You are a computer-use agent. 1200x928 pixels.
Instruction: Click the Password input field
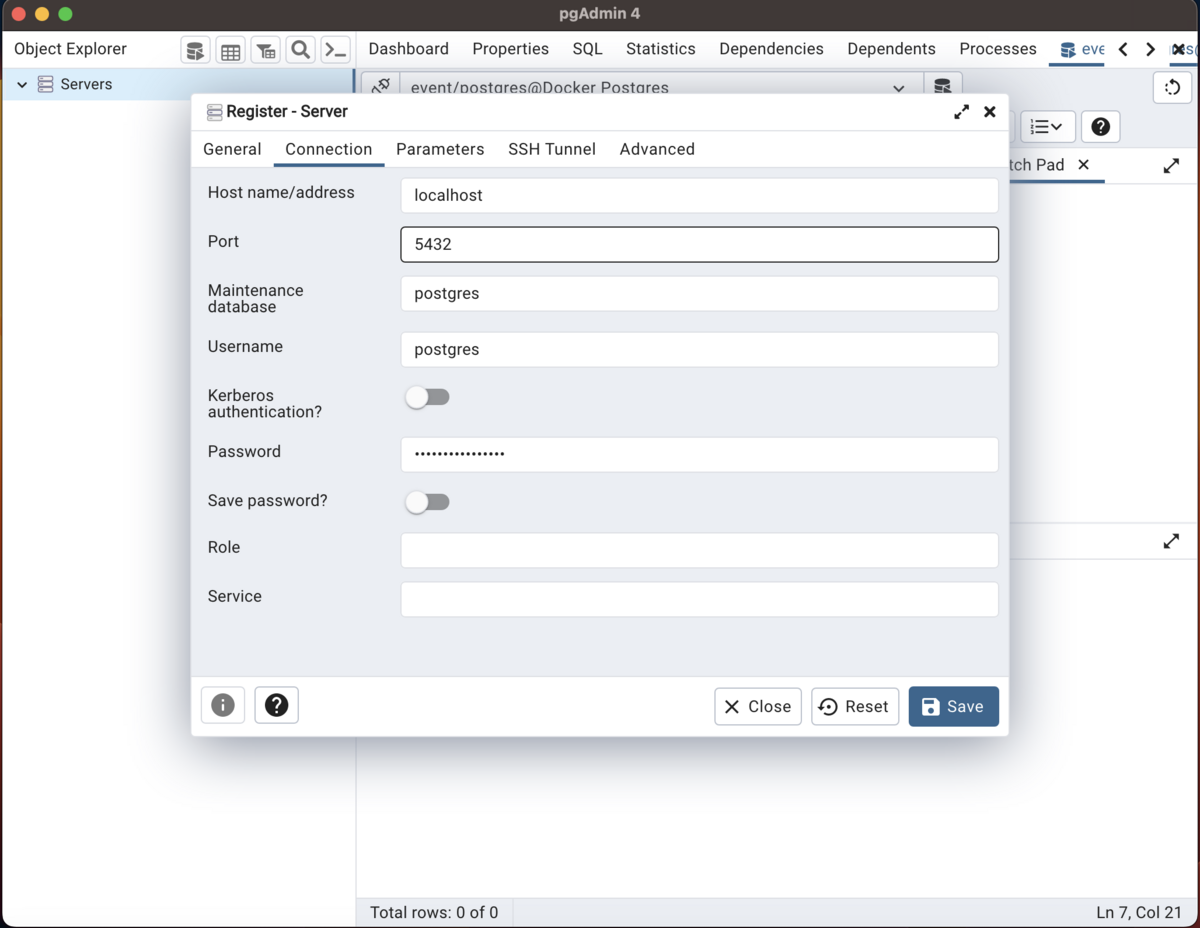pyautogui.click(x=699, y=454)
